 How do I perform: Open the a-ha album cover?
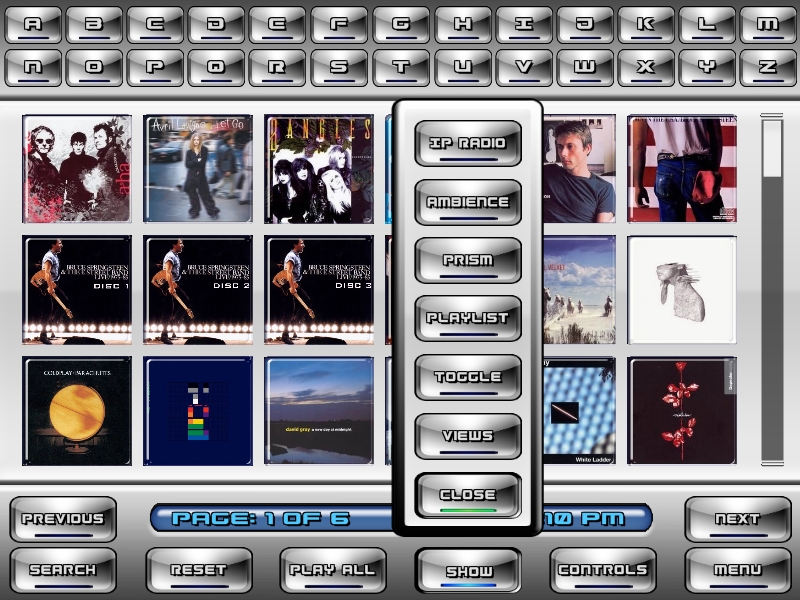(x=77, y=169)
